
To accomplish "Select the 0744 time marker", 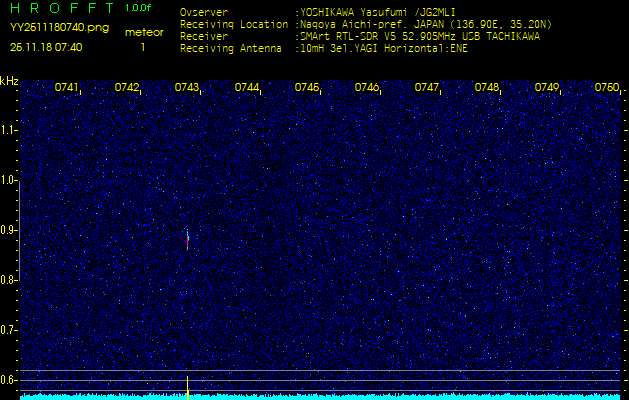I will (246, 87).
